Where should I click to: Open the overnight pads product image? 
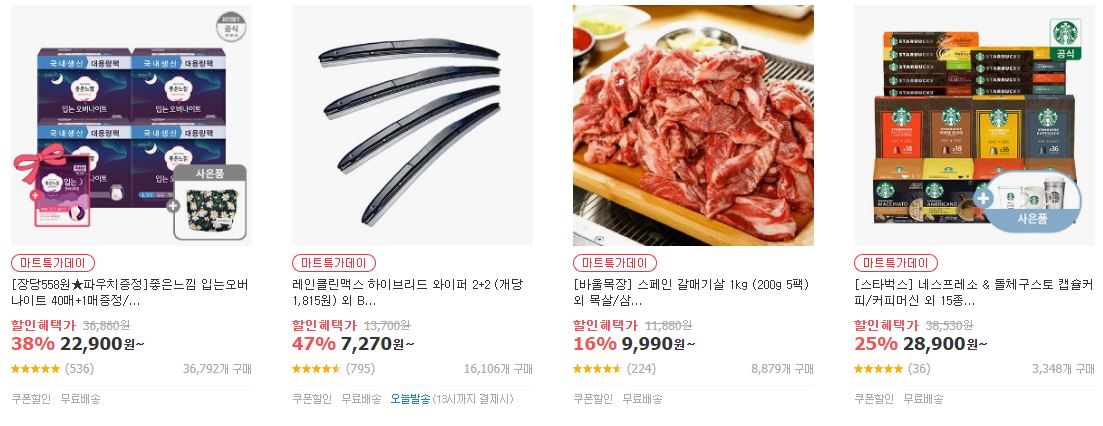[x=132, y=126]
